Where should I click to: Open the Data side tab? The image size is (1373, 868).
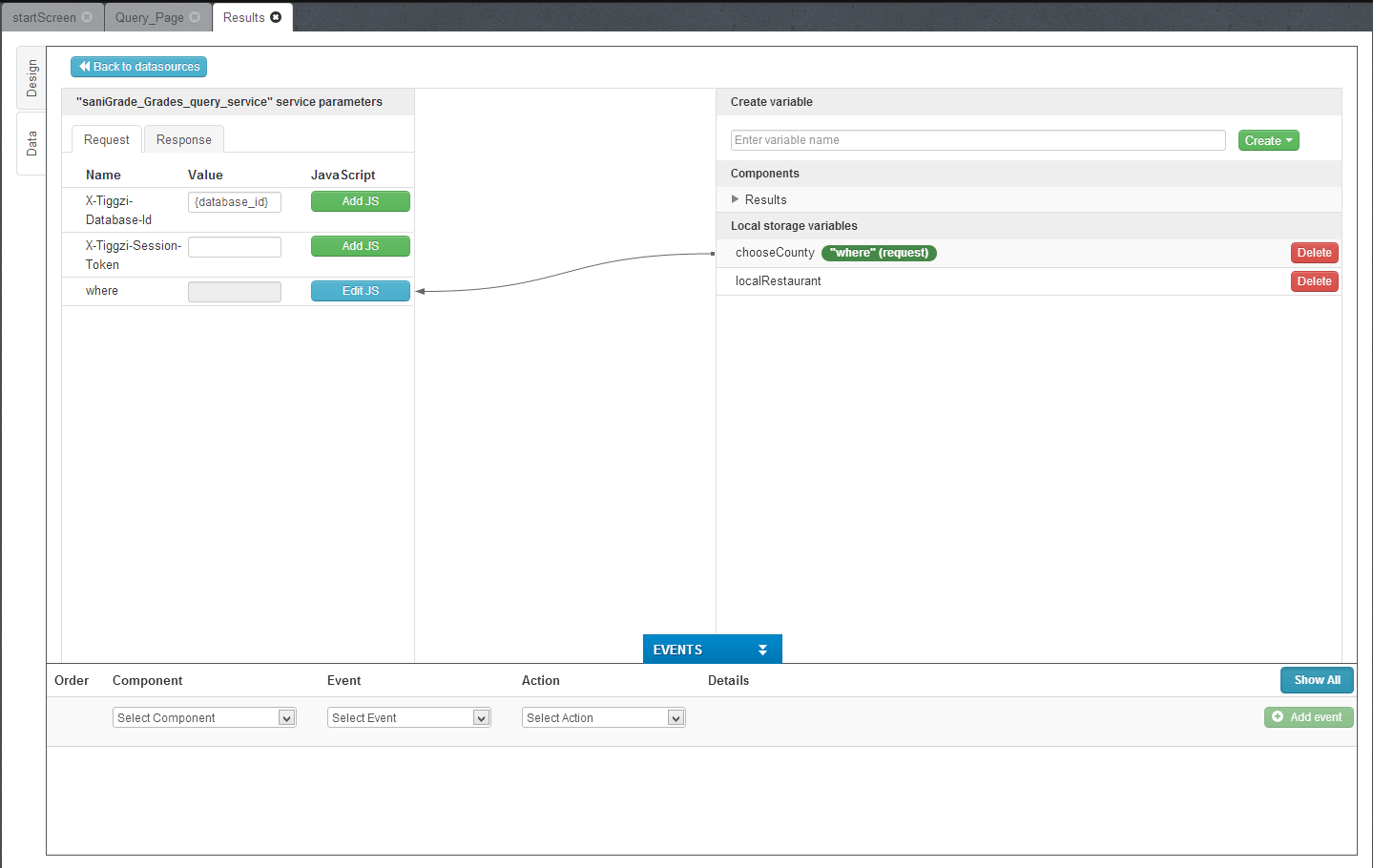(31, 144)
